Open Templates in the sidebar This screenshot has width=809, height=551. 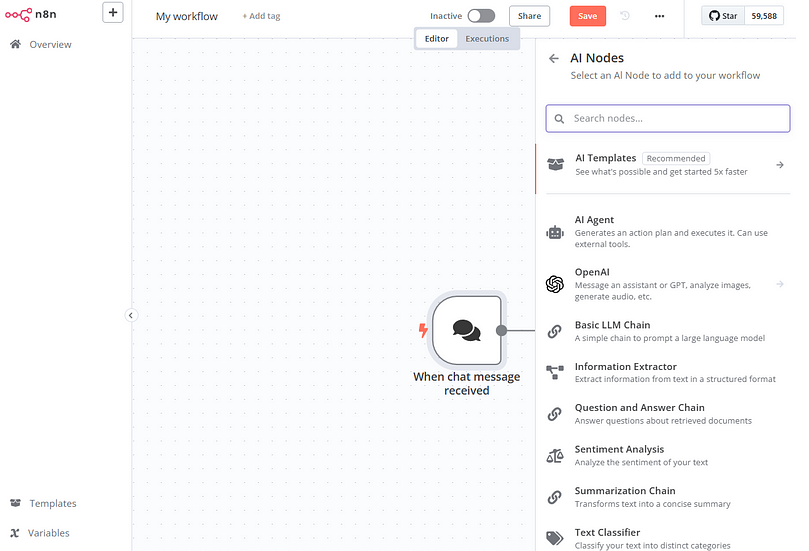[x=53, y=503]
